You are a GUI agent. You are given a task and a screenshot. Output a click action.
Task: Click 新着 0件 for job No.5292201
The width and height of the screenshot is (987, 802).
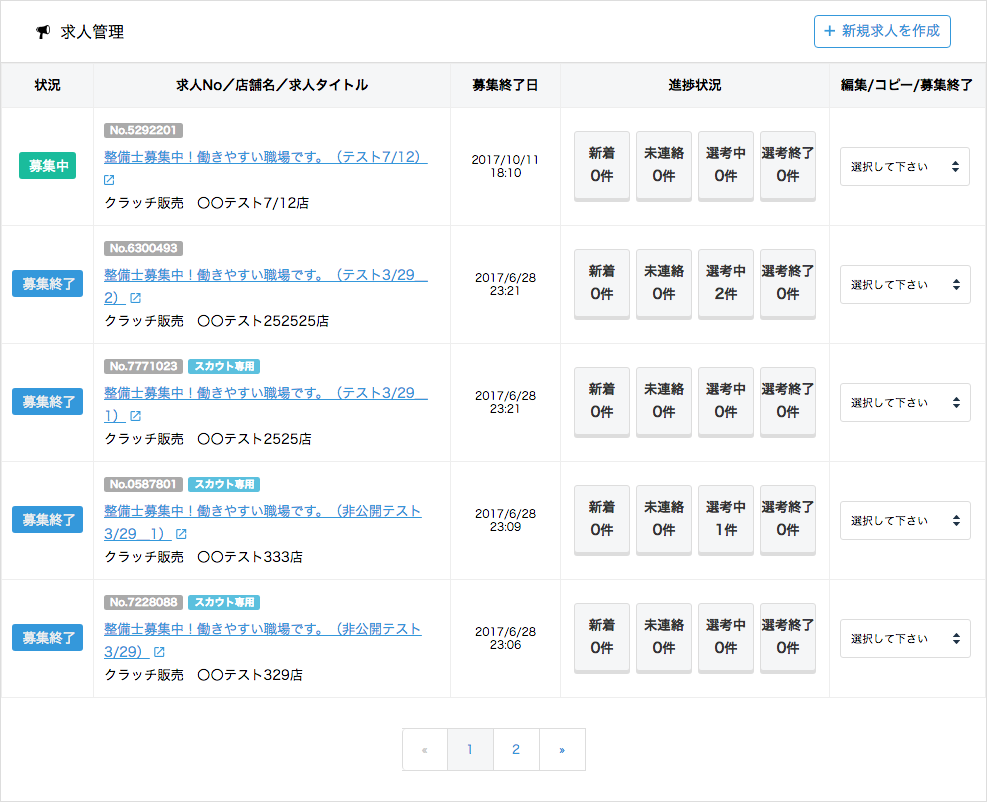[x=602, y=165]
